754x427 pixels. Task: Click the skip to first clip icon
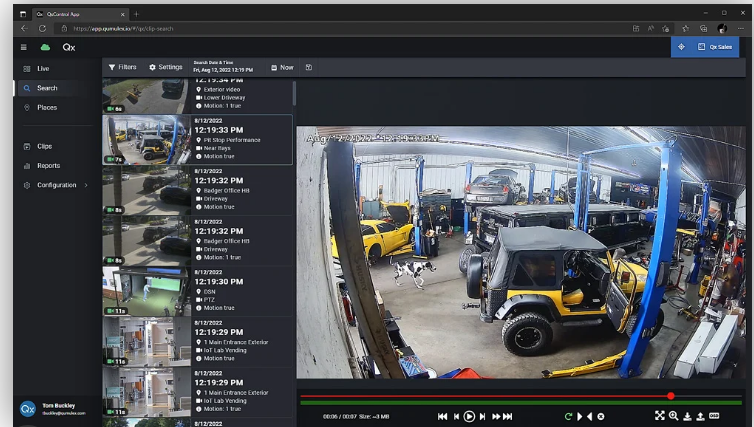click(x=443, y=416)
